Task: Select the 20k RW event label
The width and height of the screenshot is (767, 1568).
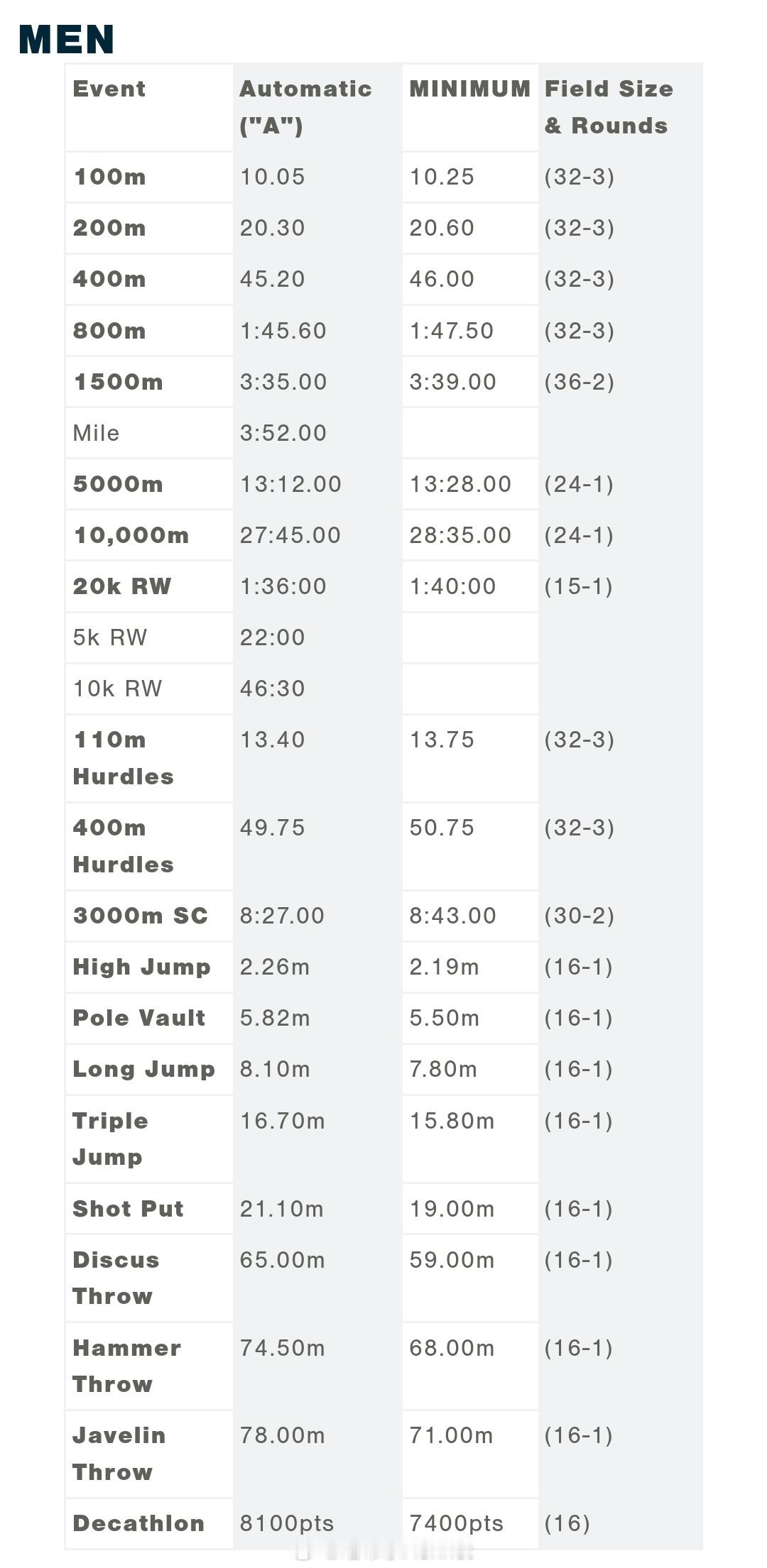Action: [122, 586]
